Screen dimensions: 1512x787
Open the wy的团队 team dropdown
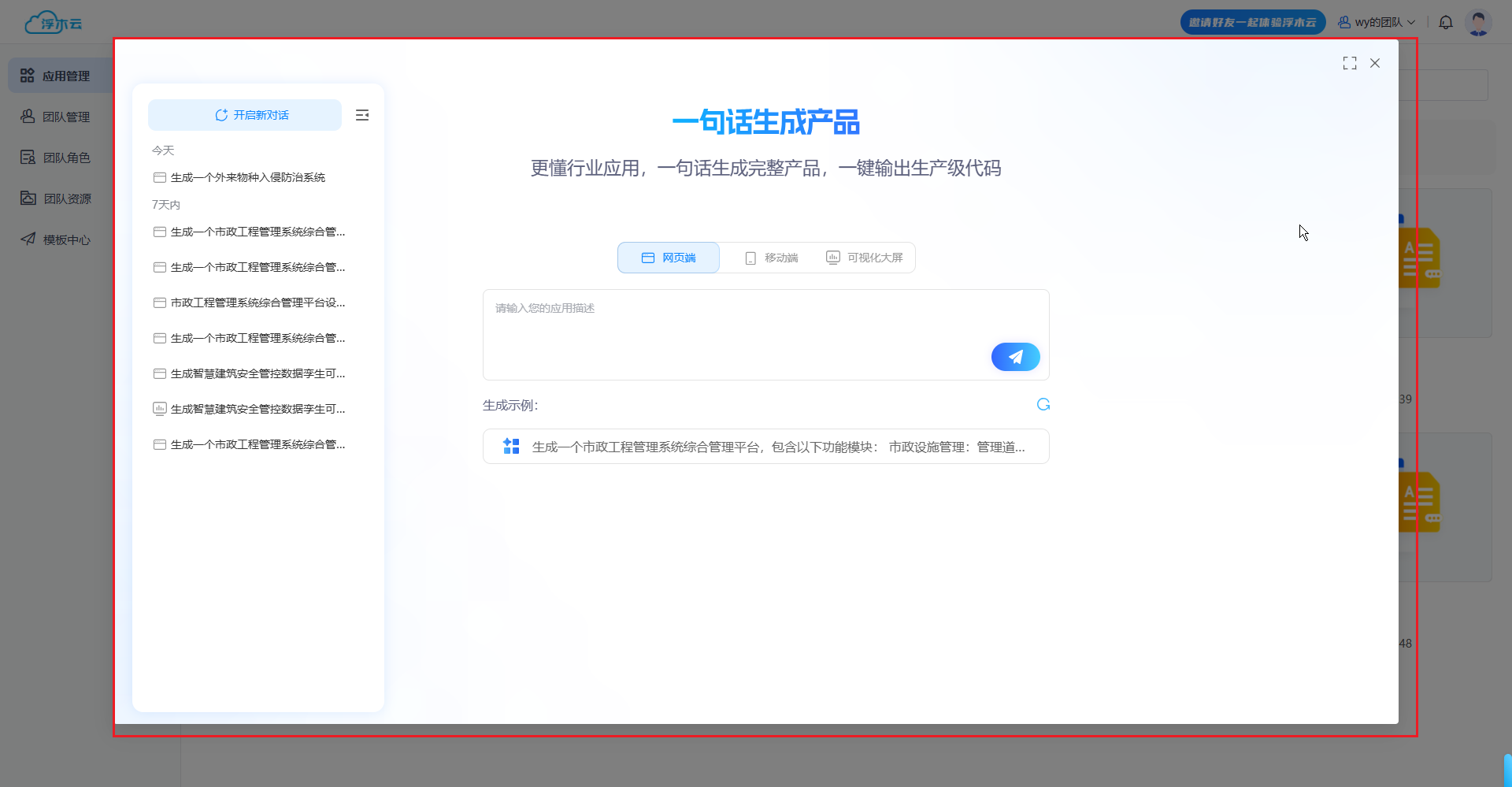click(1377, 22)
